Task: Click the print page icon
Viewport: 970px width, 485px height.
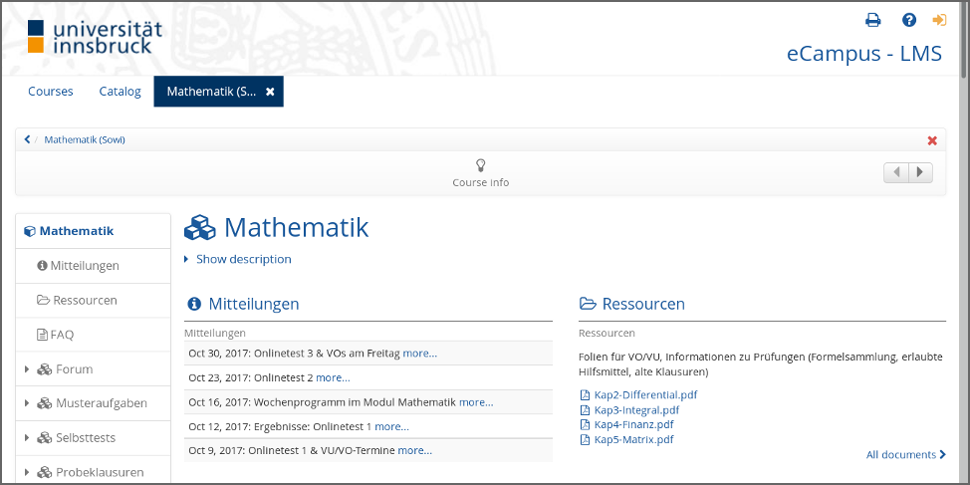Action: click(873, 20)
